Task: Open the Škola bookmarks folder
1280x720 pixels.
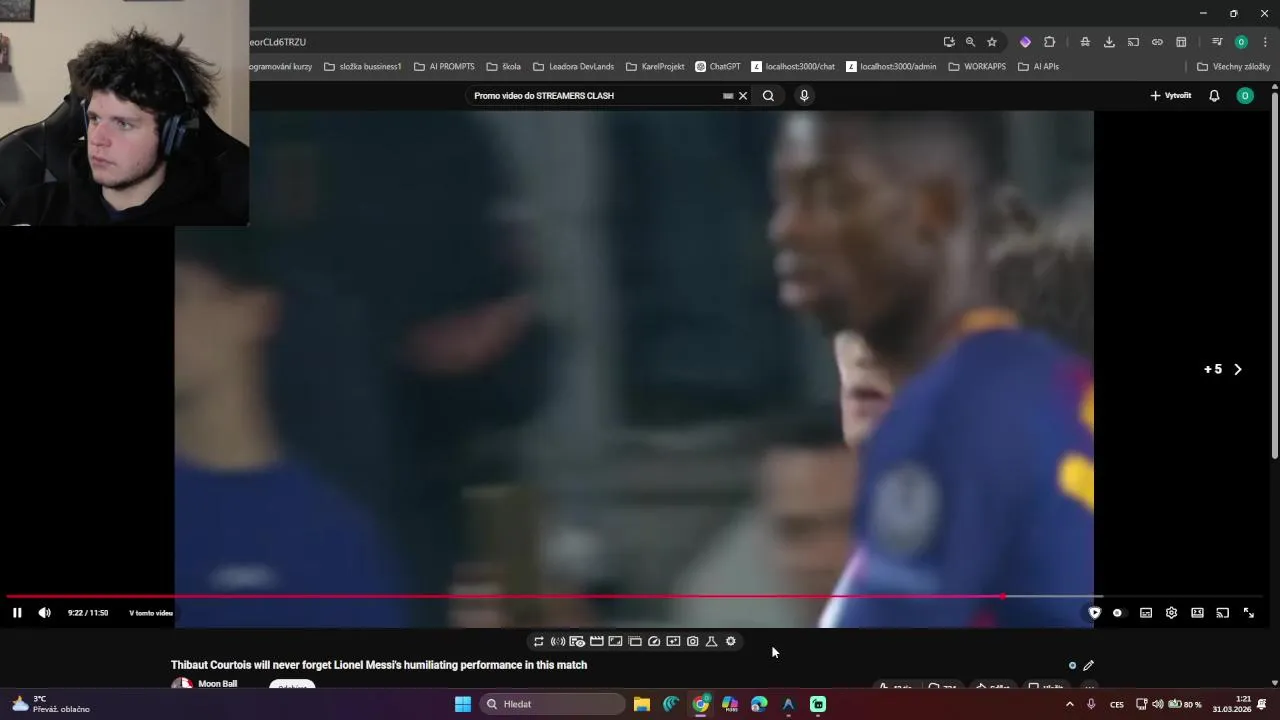Action: tap(504, 67)
